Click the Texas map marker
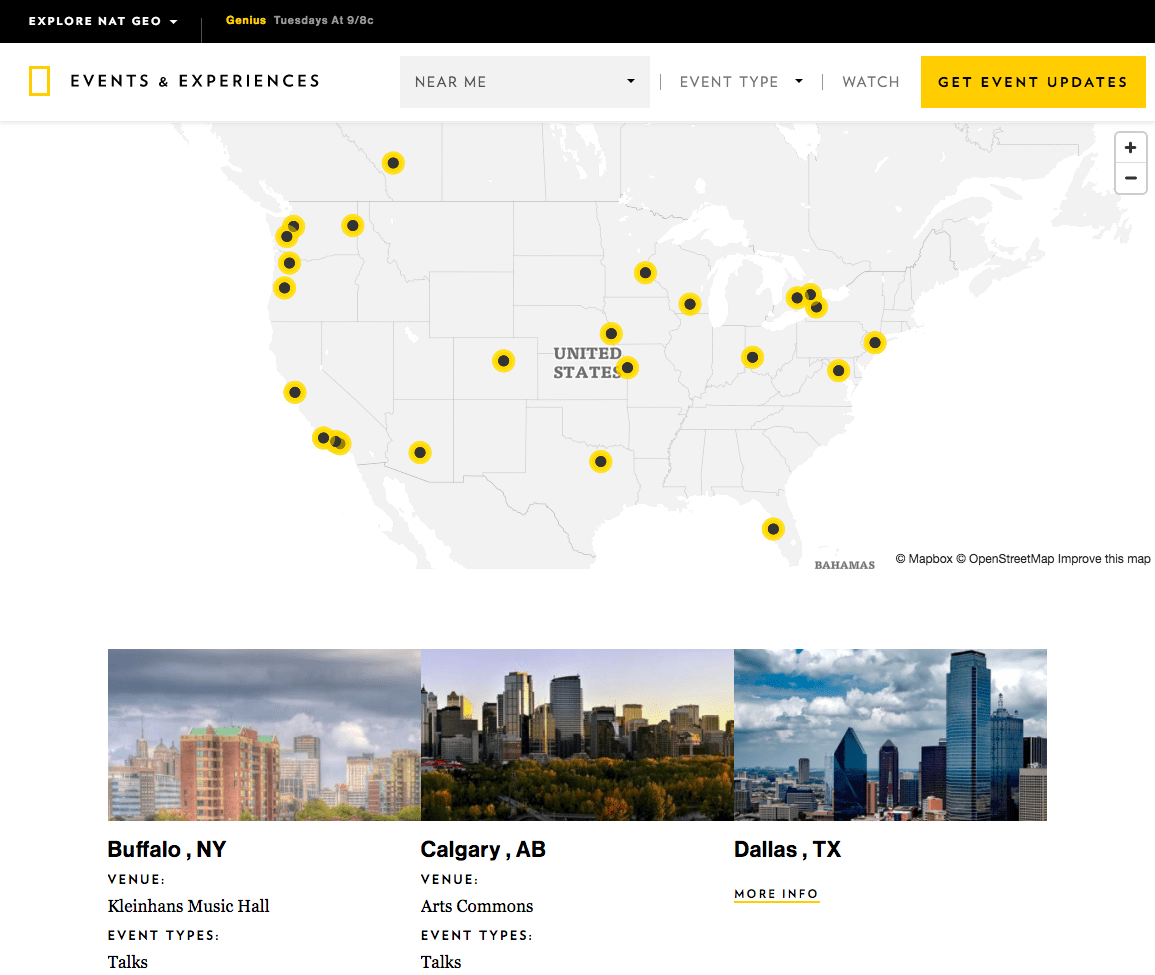Viewport: 1155px width, 975px height. [x=600, y=461]
